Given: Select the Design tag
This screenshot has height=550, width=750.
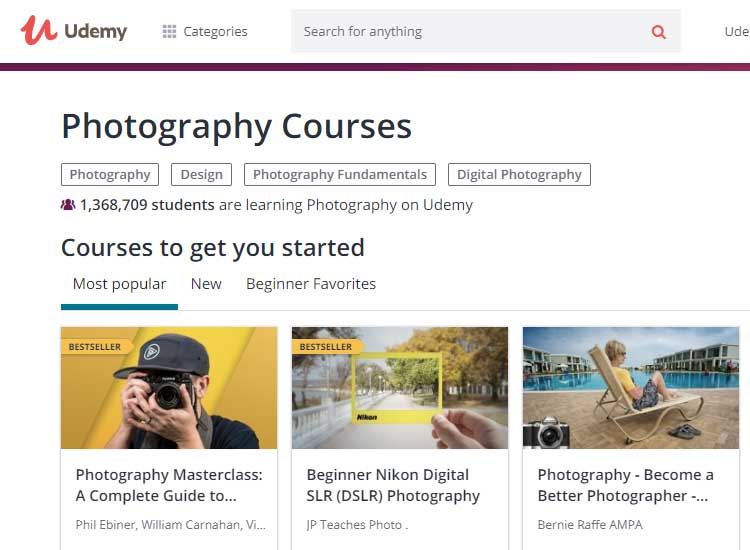Looking at the screenshot, I should tap(201, 175).
